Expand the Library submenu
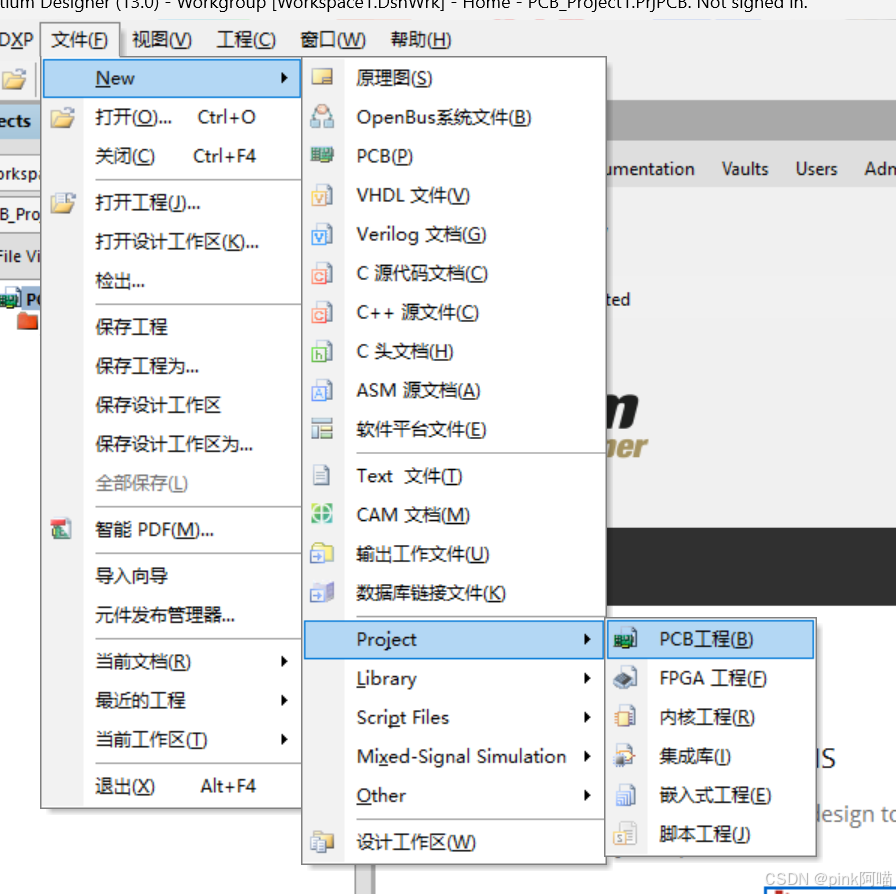The height and width of the screenshot is (894, 896). tap(587, 678)
